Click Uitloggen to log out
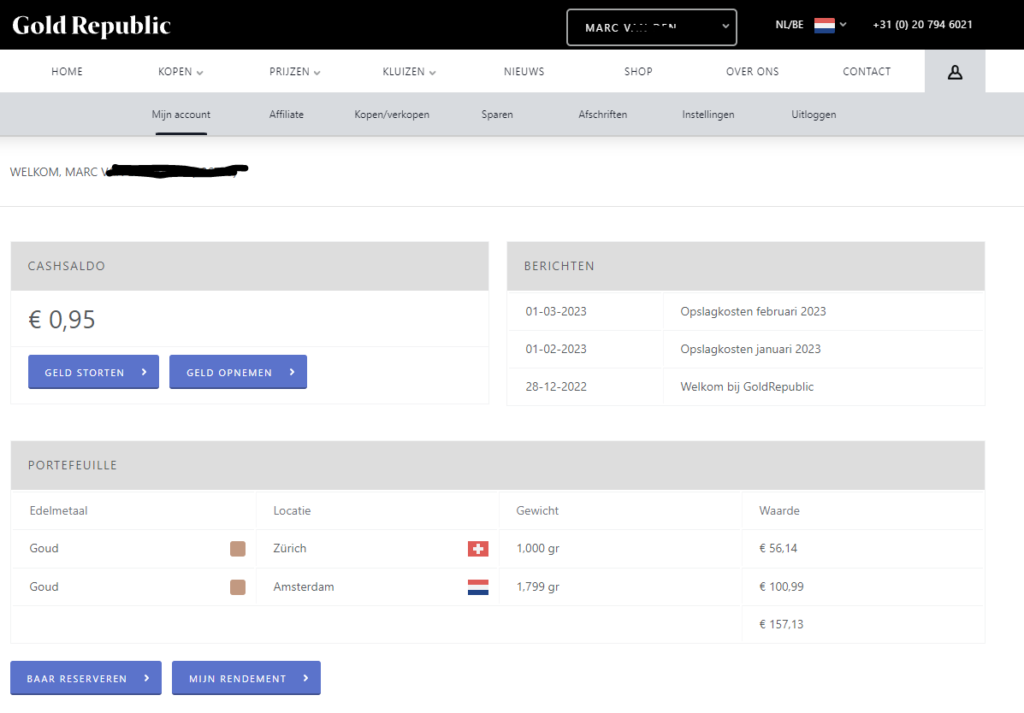 tap(814, 115)
